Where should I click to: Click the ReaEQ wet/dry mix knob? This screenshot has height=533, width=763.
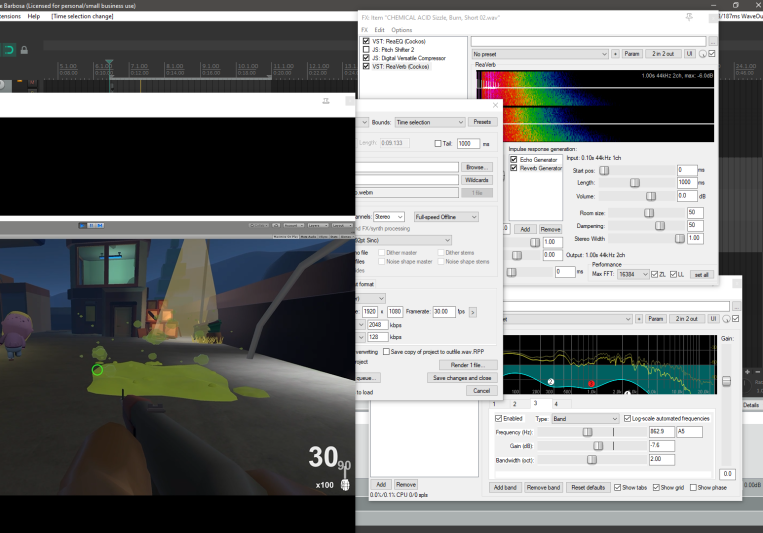[726, 319]
